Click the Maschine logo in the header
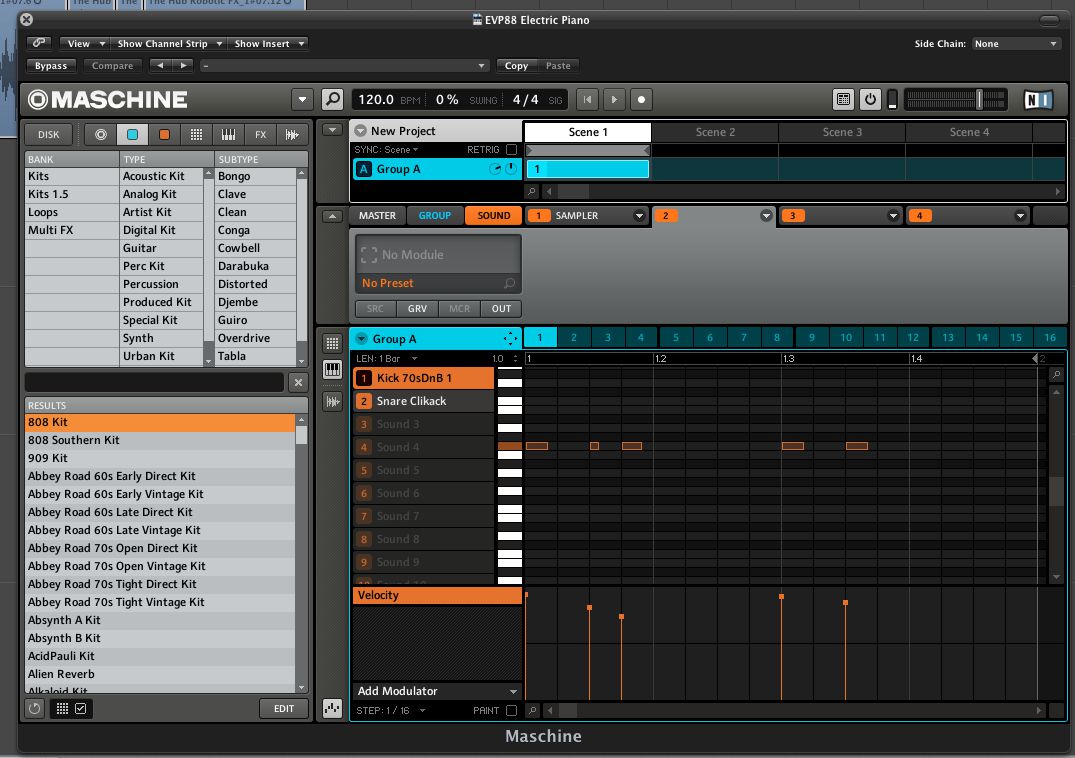The height and width of the screenshot is (758, 1075). pos(108,100)
